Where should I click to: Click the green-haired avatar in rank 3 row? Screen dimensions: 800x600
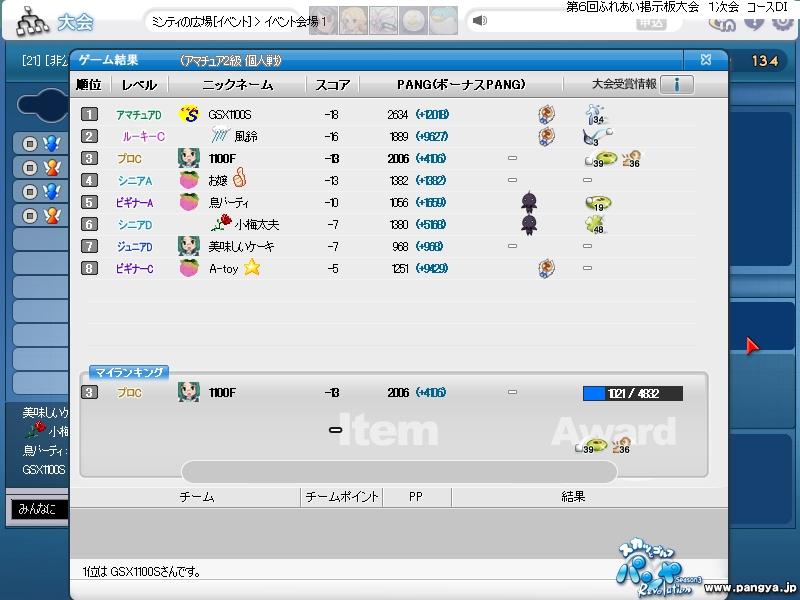[187, 158]
